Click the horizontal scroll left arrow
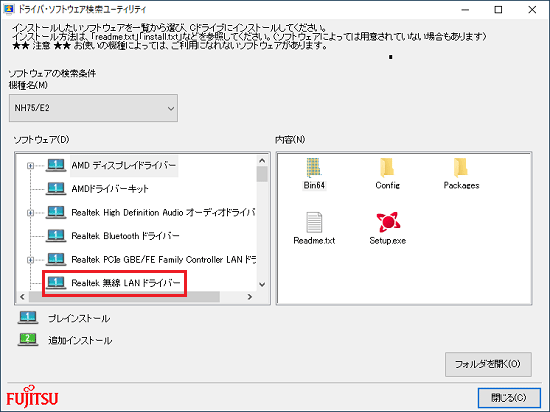 pos(22,297)
